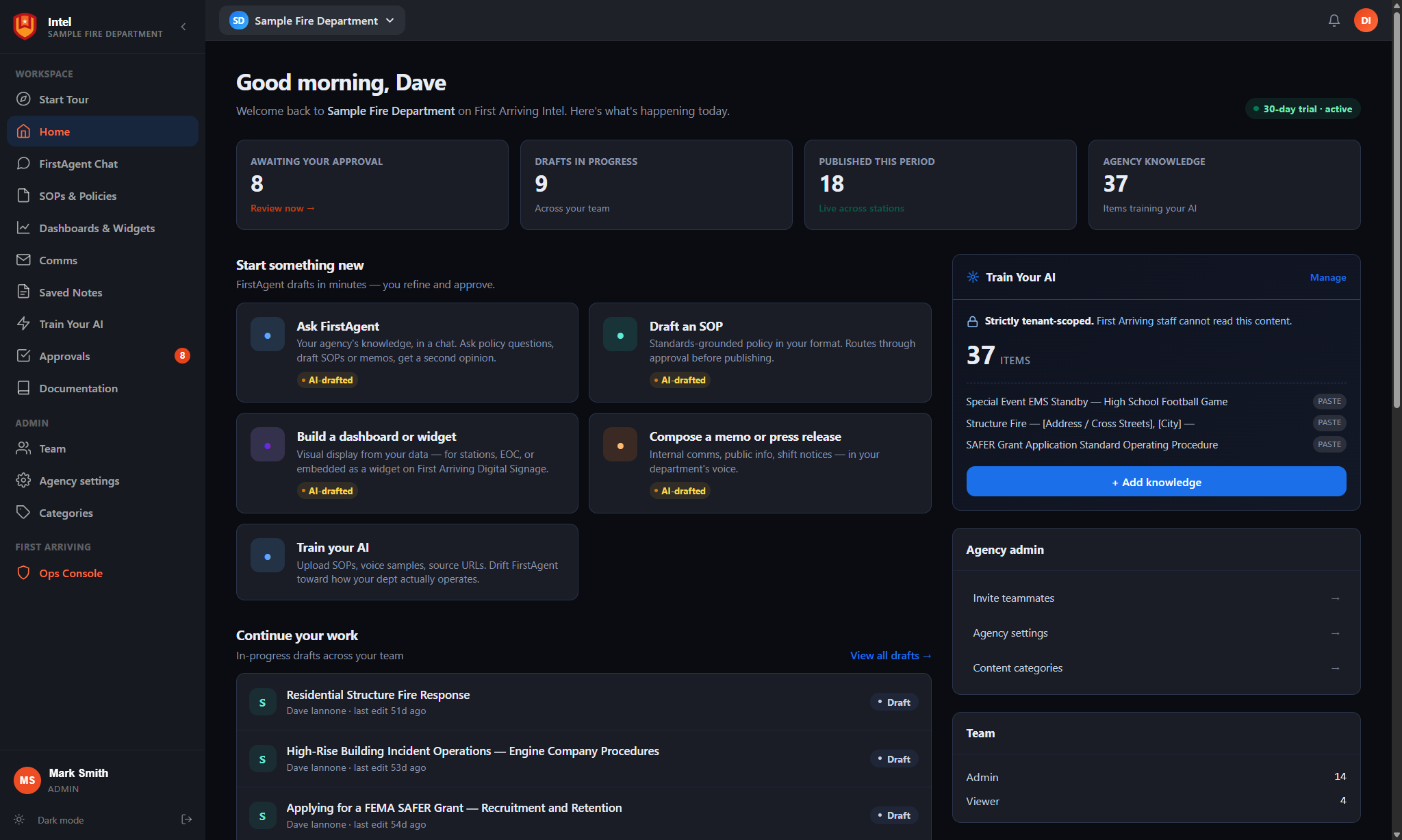The width and height of the screenshot is (1402, 840).
Task: Click the sign out icon
Action: click(186, 819)
